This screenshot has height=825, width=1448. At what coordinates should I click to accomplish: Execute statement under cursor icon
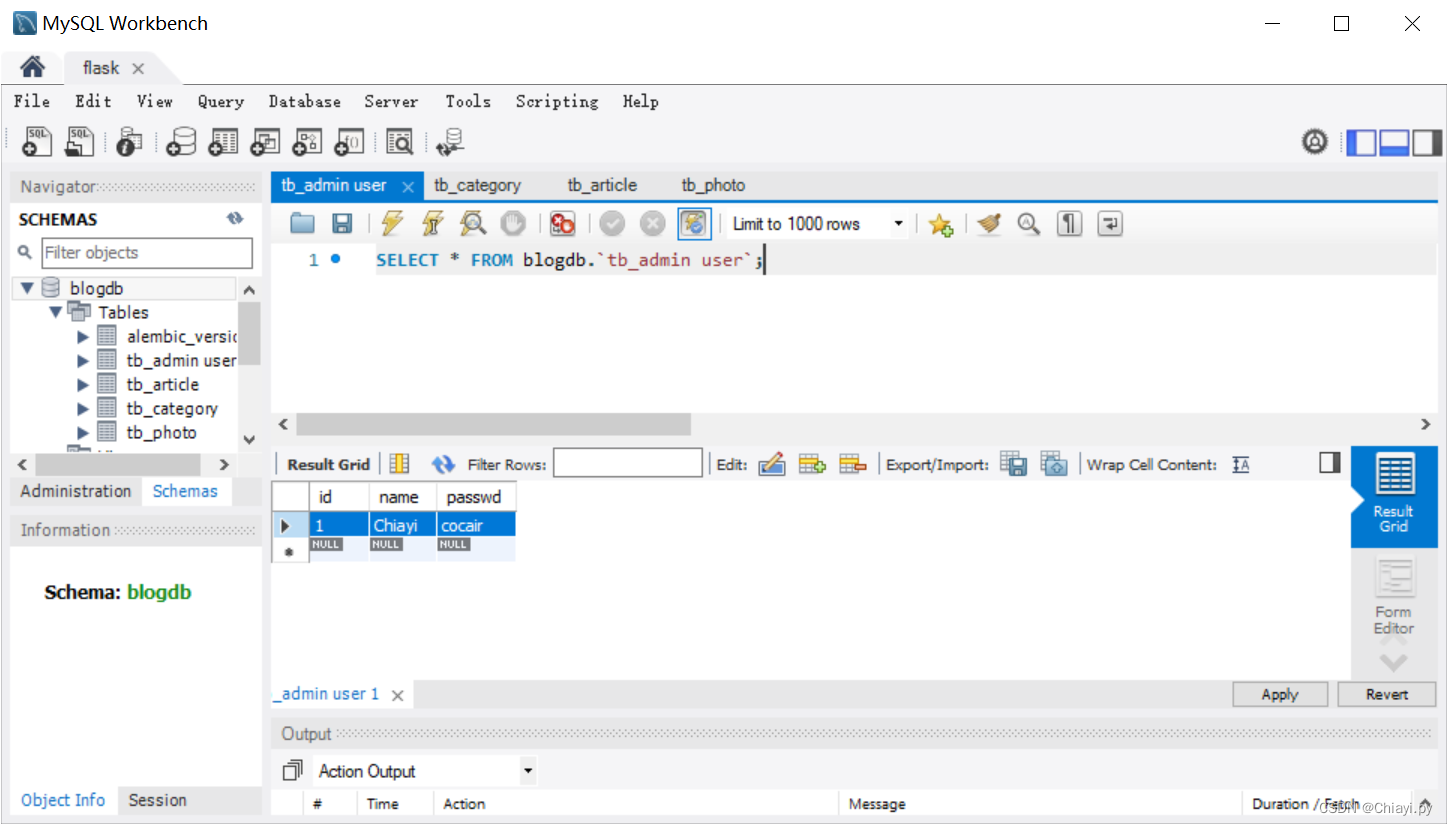(432, 224)
